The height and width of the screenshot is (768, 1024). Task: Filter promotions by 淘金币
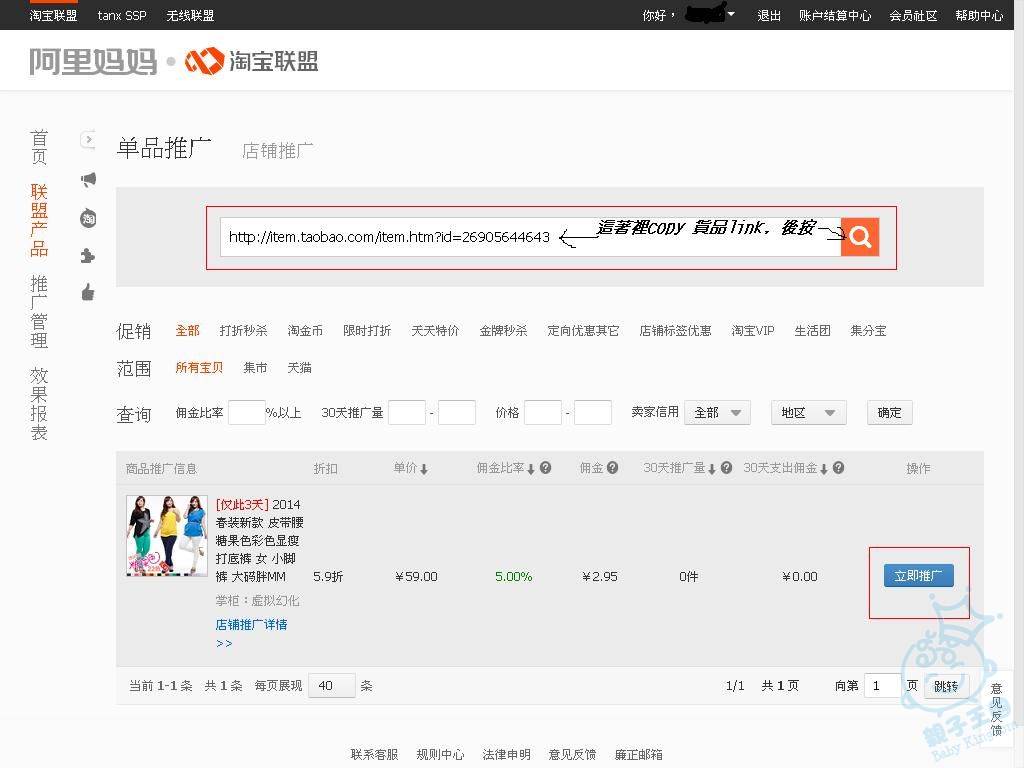coord(305,330)
